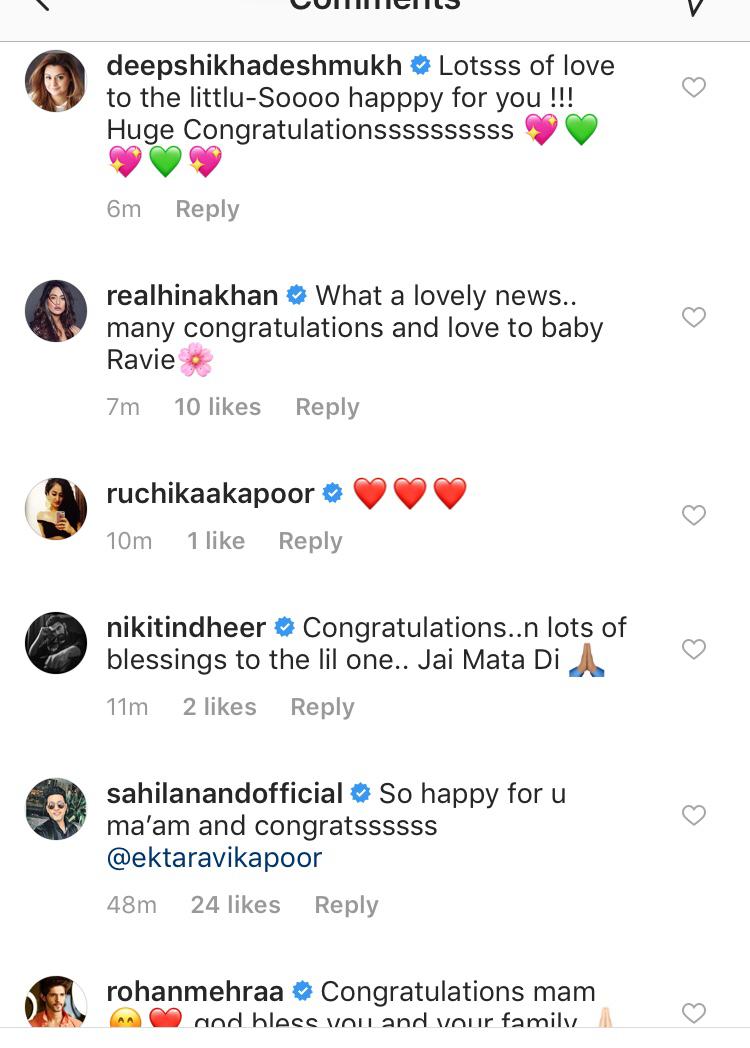Viewport: 750px width, 1048px height.
Task: Like sahilanandofficial's comment
Action: point(694,816)
